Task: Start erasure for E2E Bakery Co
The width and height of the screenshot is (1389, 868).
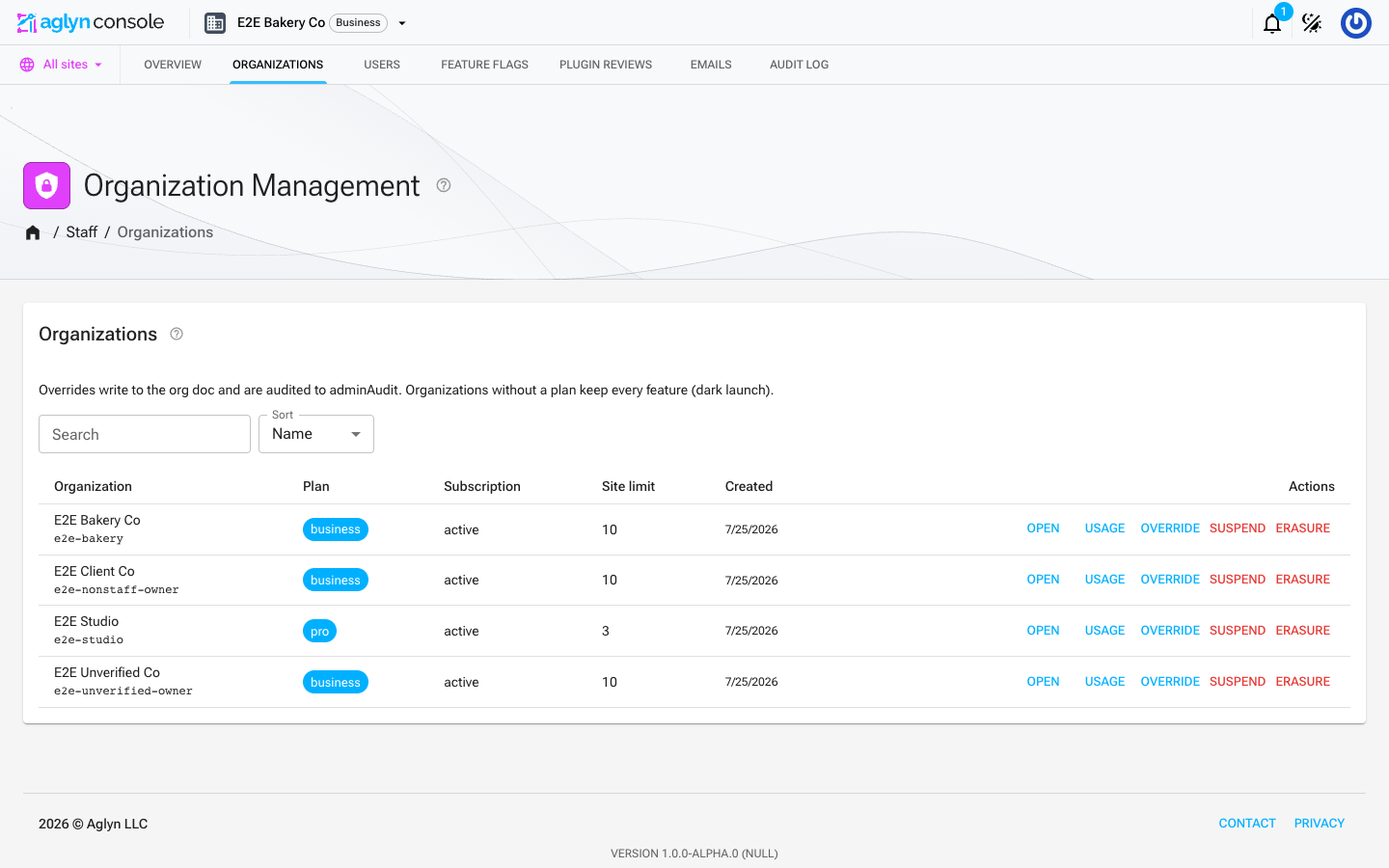Action: (1302, 529)
